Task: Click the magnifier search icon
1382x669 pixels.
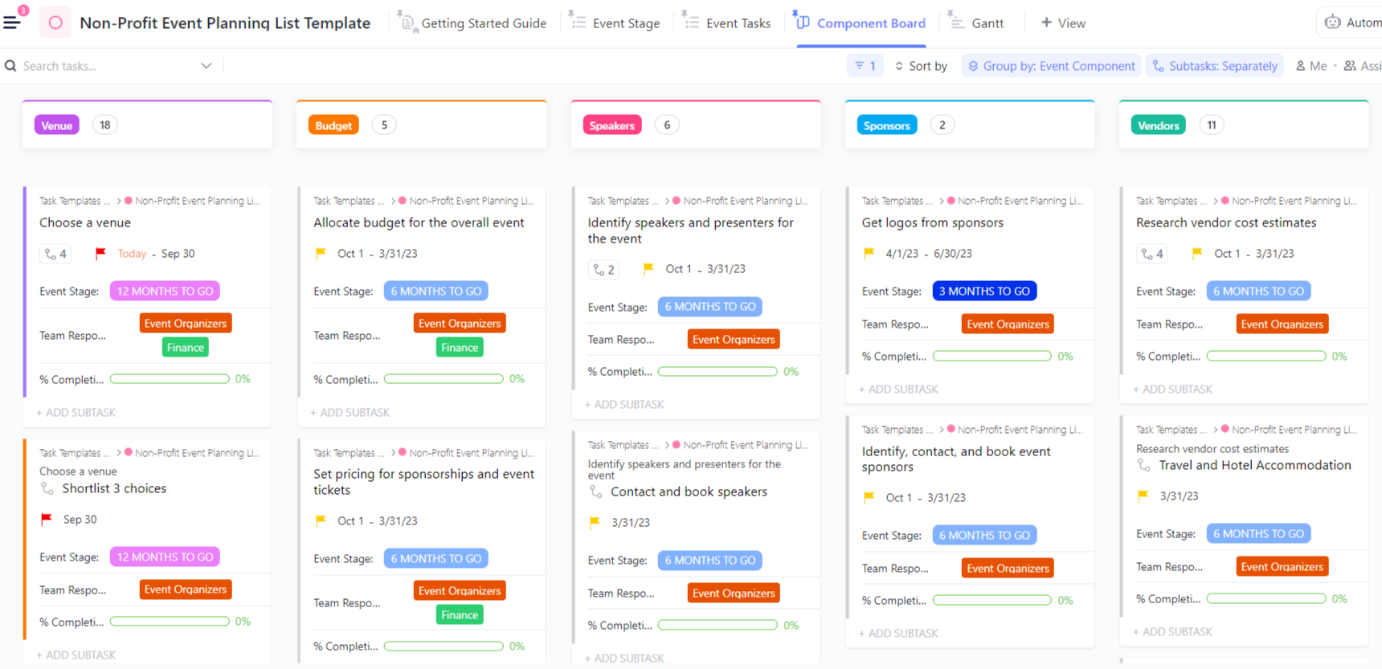Action: pyautogui.click(x=11, y=66)
